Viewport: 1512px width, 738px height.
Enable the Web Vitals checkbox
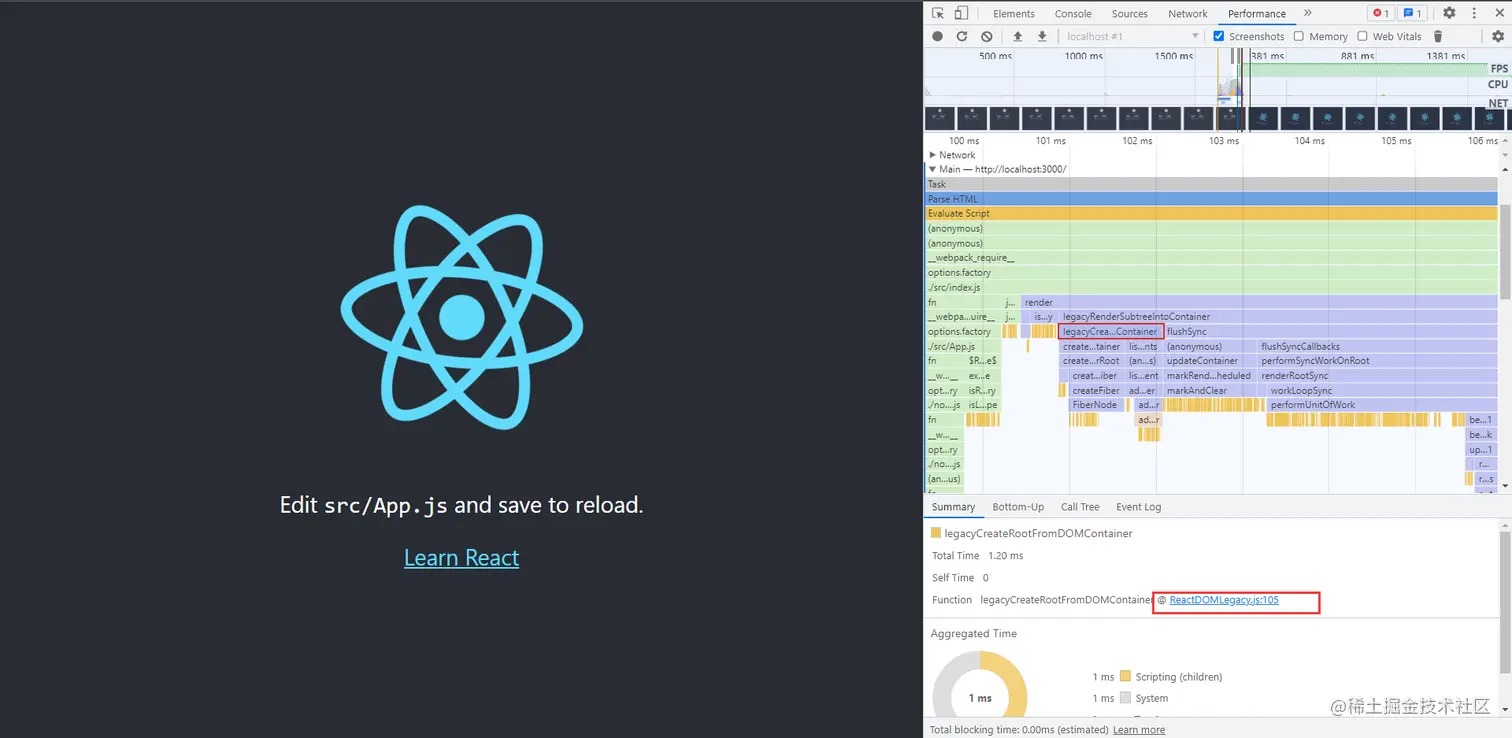[x=1362, y=36]
